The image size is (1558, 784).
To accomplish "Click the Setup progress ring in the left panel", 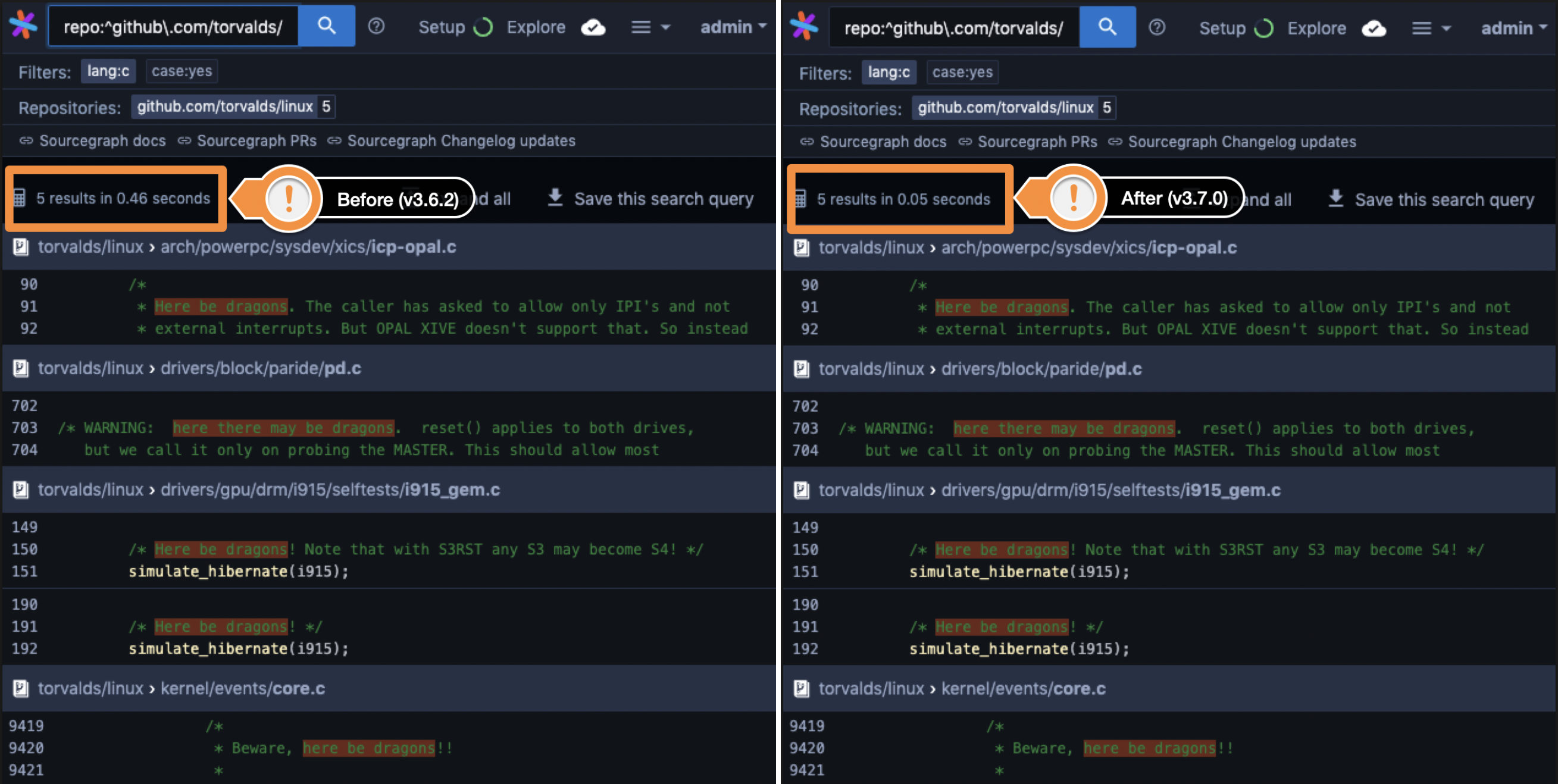I will [x=483, y=27].
